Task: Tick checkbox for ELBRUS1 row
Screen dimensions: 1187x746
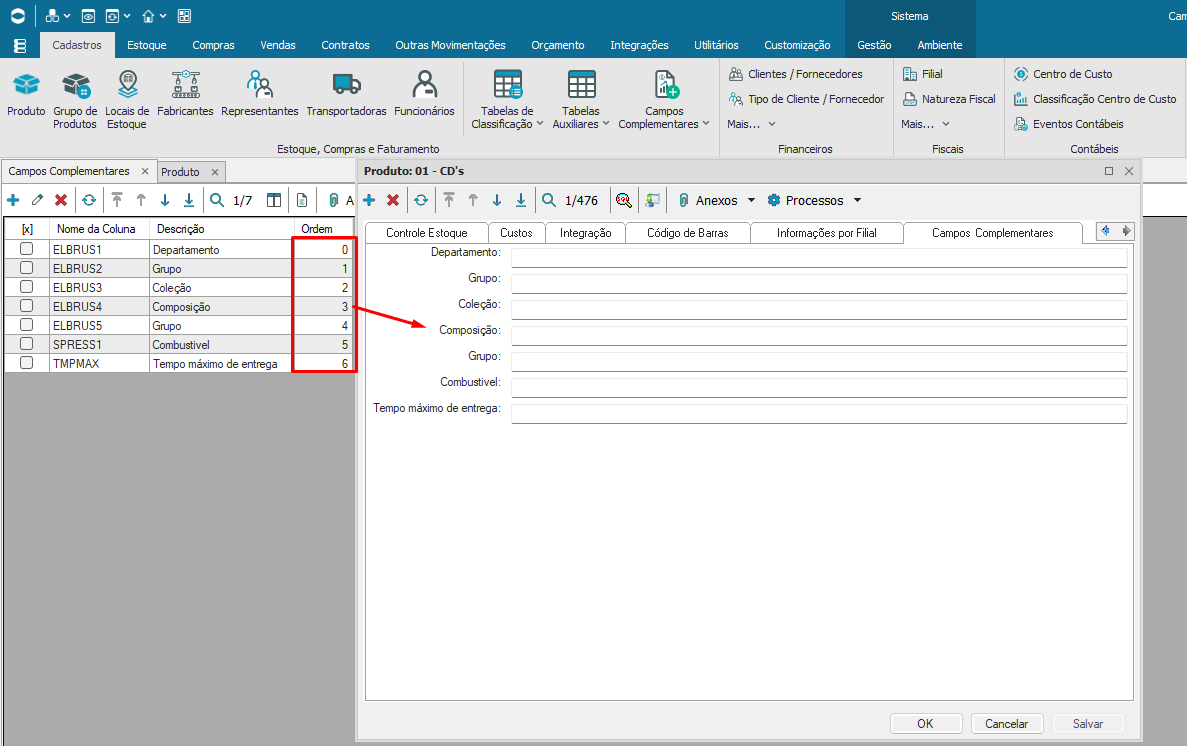Action: pyautogui.click(x=26, y=249)
